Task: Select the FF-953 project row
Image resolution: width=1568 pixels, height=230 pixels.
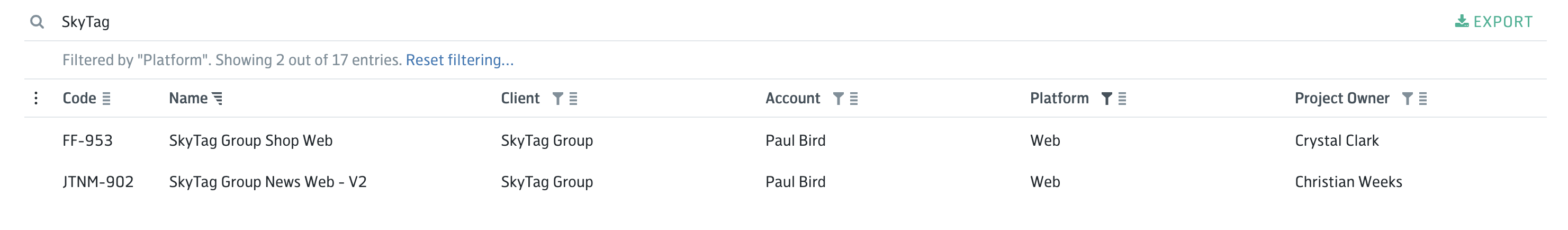Action: coord(785,140)
